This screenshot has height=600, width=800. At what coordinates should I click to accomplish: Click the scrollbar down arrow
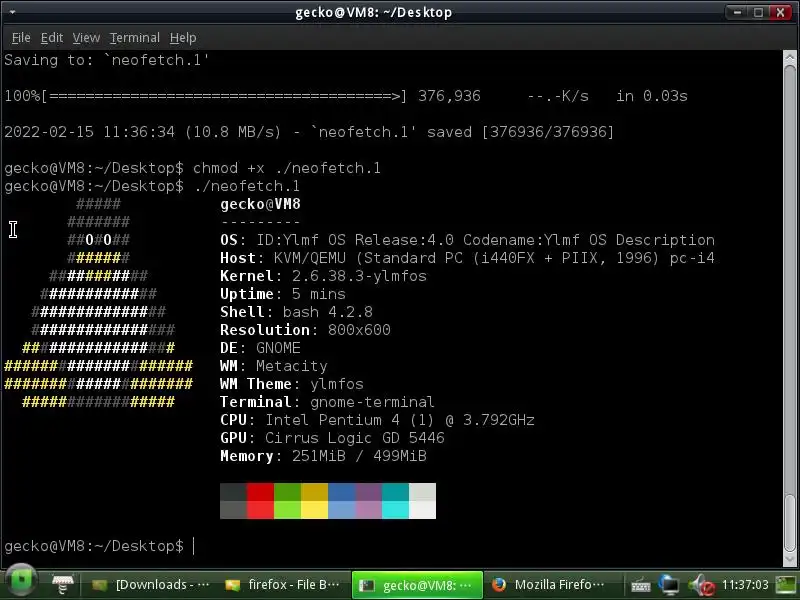[790, 560]
